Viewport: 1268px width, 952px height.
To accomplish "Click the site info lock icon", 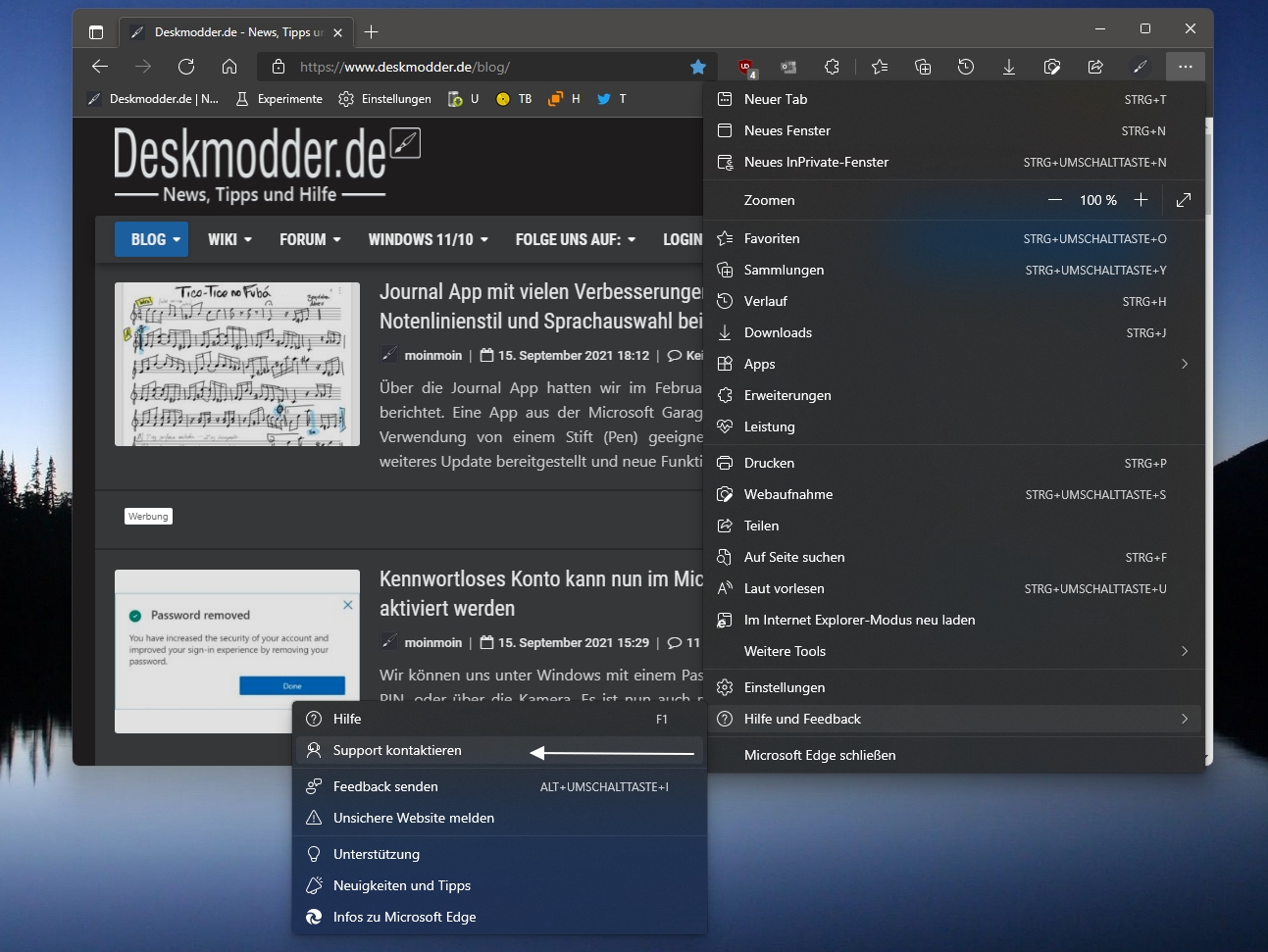I will 279,67.
